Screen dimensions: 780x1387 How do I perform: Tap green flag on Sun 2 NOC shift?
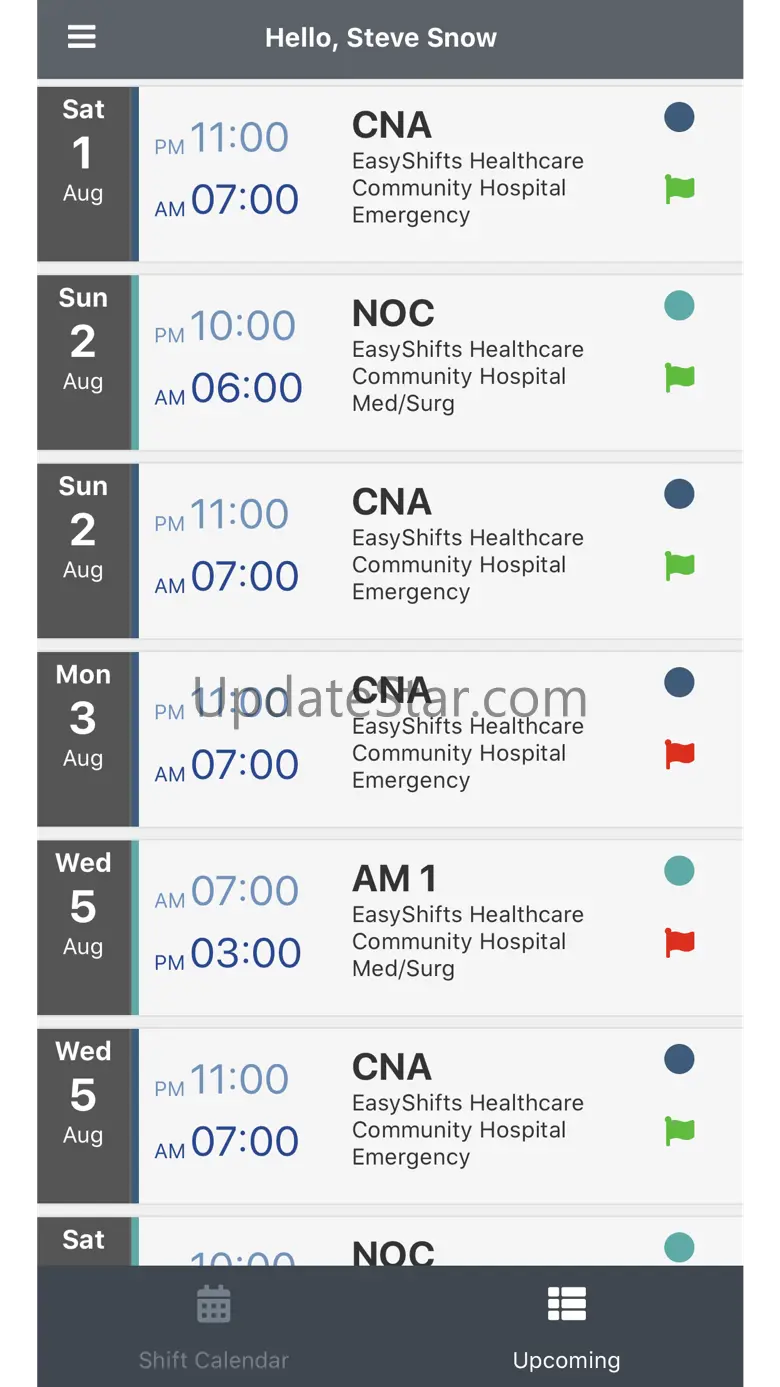click(680, 377)
